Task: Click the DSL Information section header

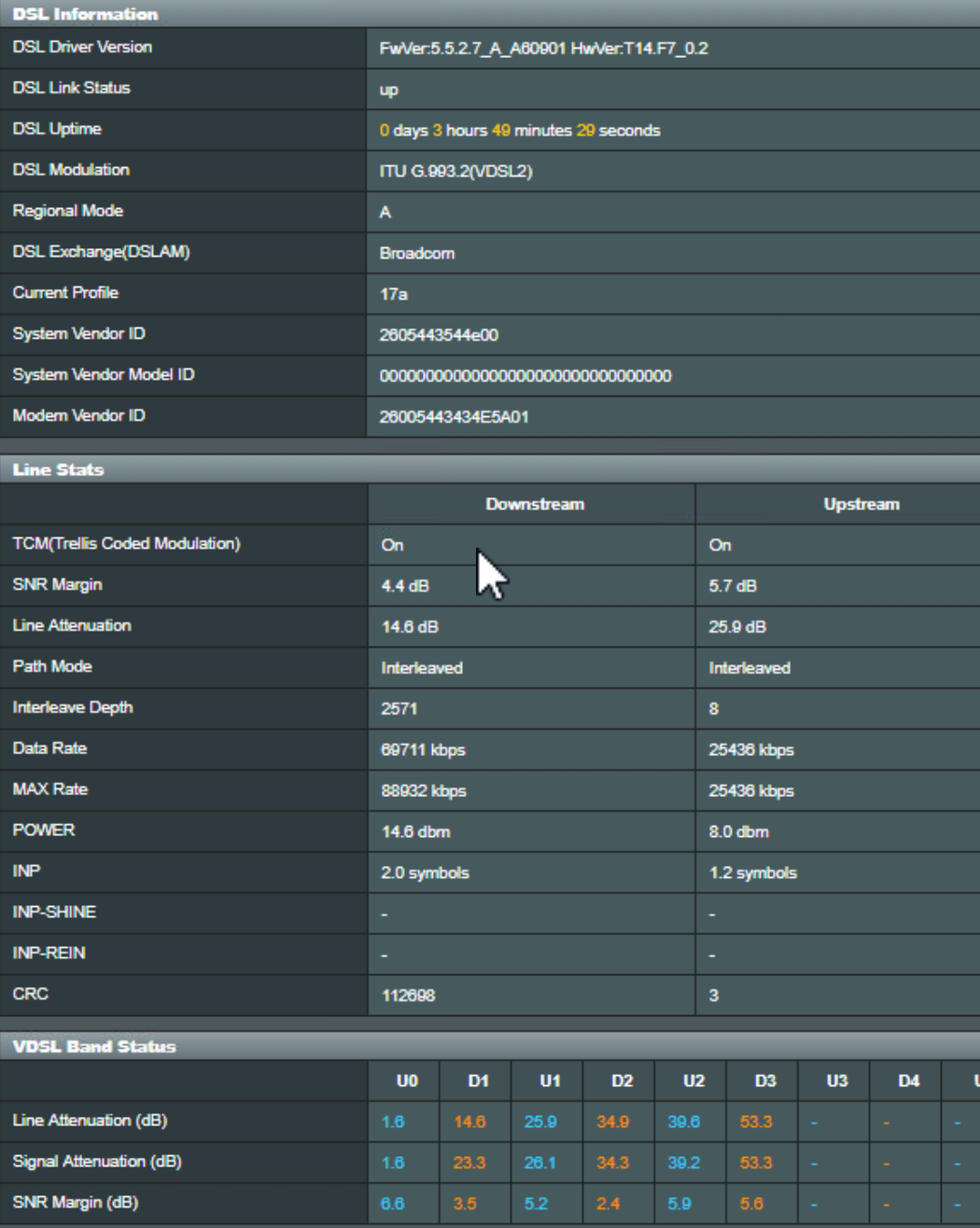Action: pos(85,14)
